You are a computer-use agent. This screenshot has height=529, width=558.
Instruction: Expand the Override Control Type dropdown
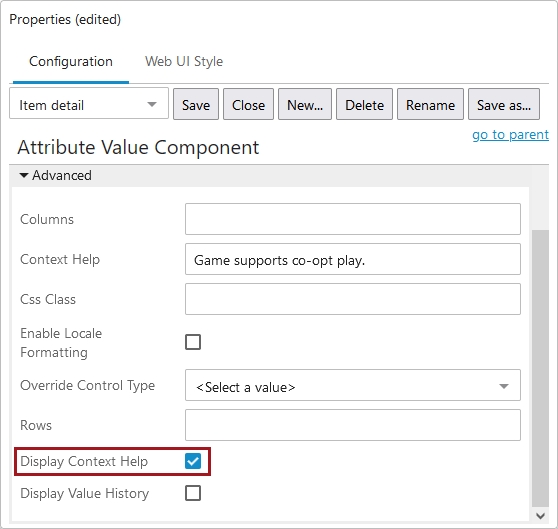(353, 385)
